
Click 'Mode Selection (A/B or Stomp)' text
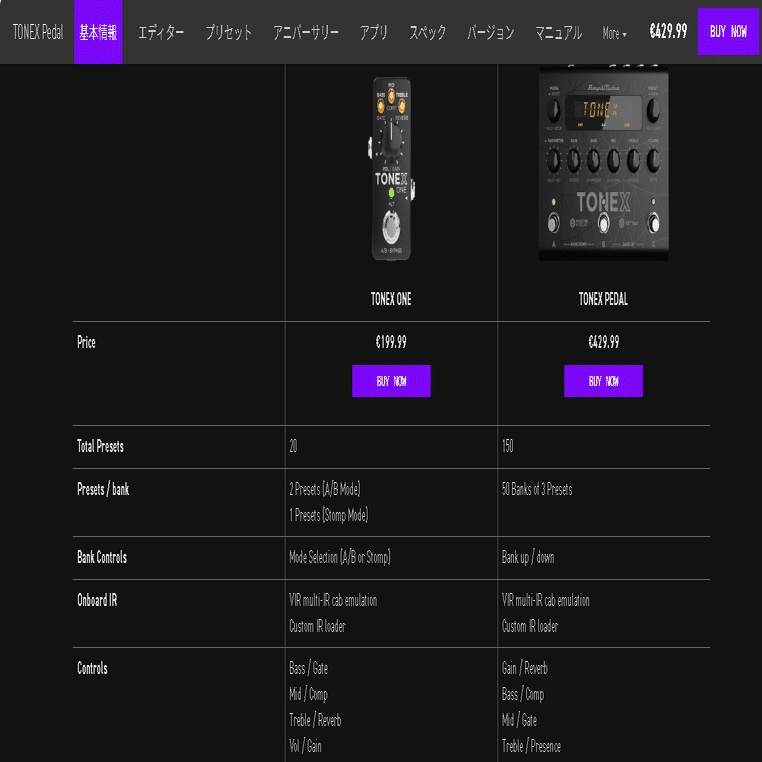click(x=340, y=557)
